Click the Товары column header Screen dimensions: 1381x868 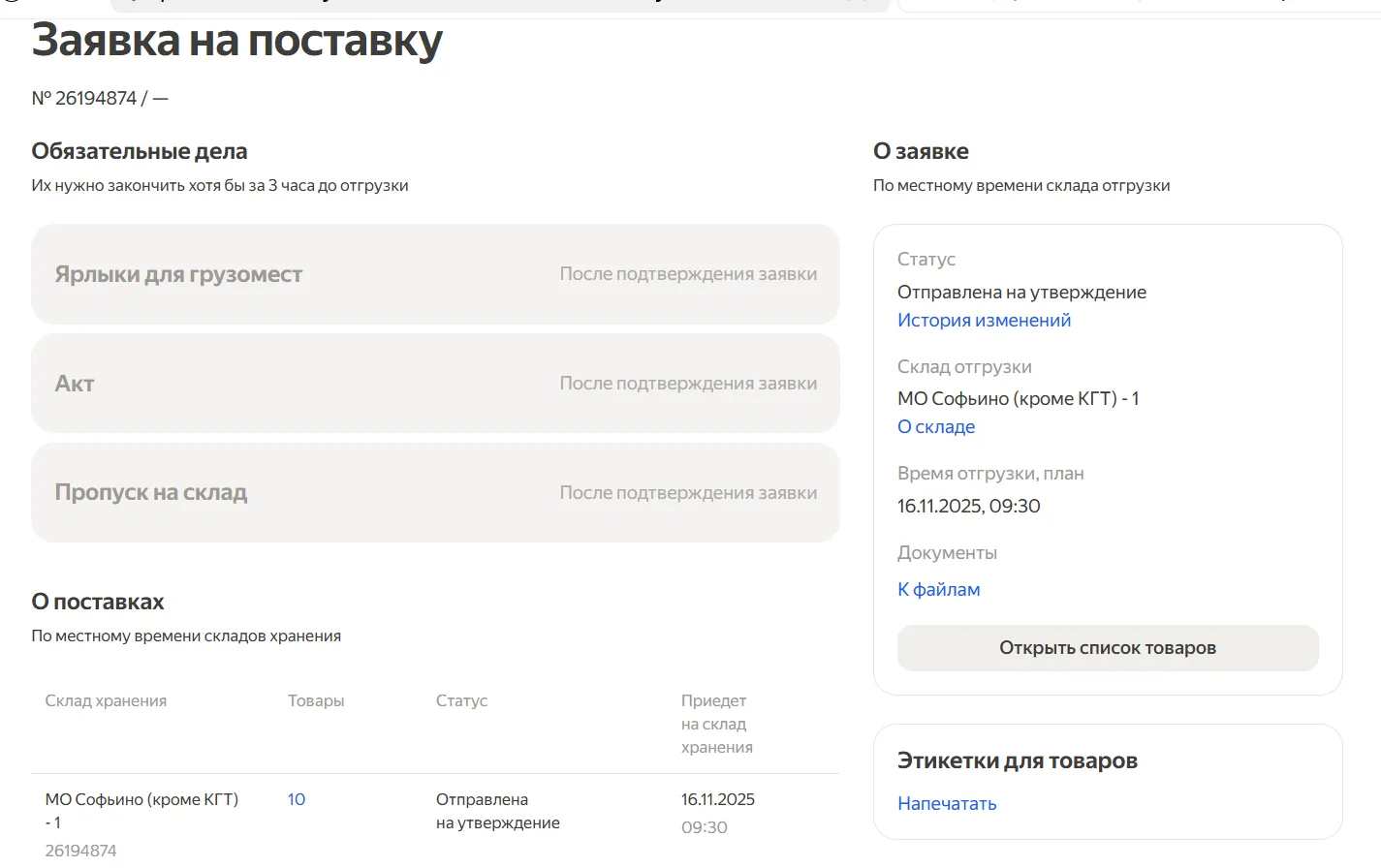tap(316, 701)
